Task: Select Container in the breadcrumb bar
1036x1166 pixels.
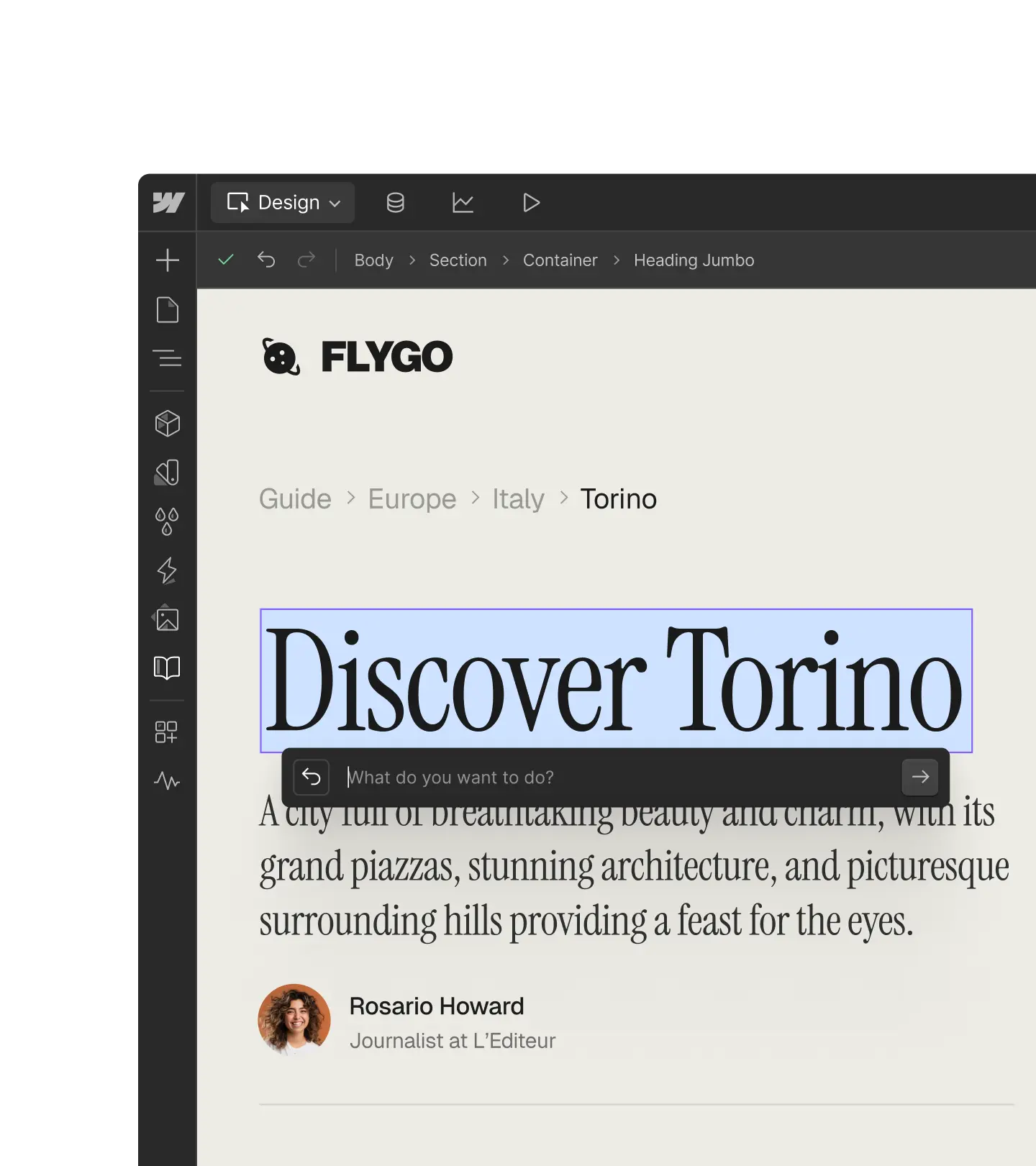Action: (560, 260)
